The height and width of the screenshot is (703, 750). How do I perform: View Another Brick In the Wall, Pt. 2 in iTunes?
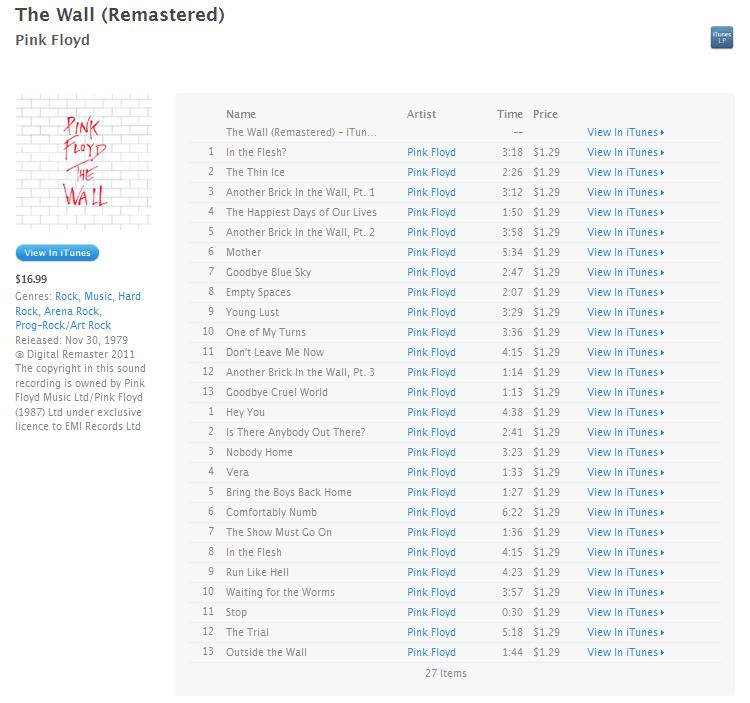click(x=625, y=232)
